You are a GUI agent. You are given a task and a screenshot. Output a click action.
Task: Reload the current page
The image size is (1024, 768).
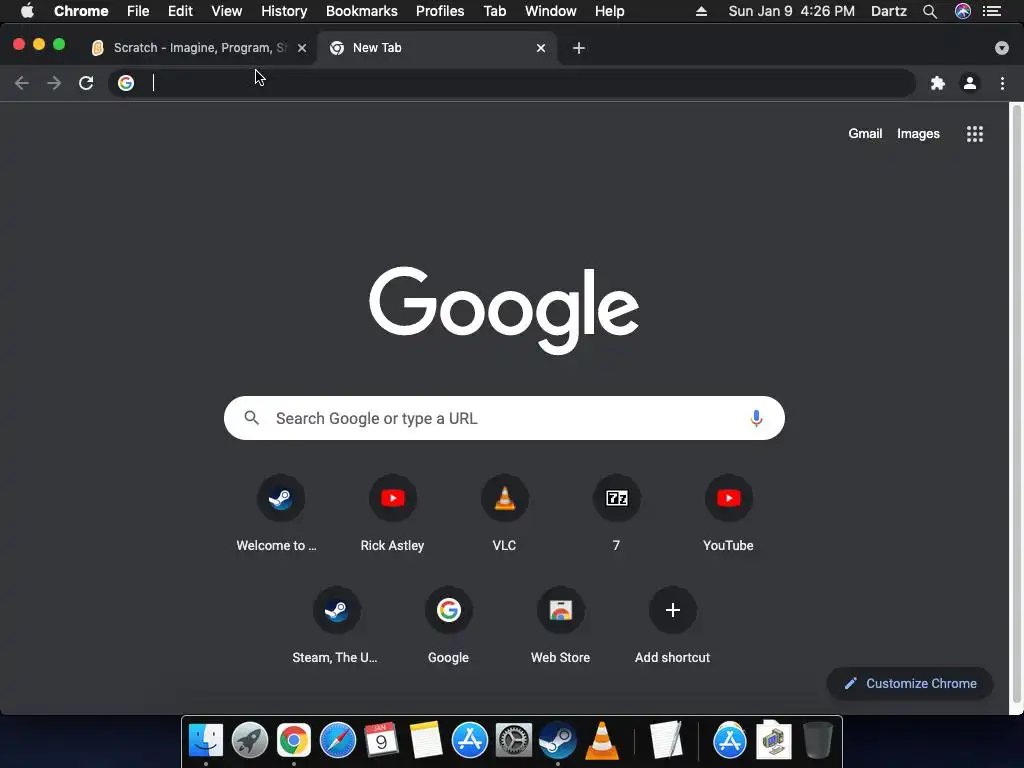(86, 83)
